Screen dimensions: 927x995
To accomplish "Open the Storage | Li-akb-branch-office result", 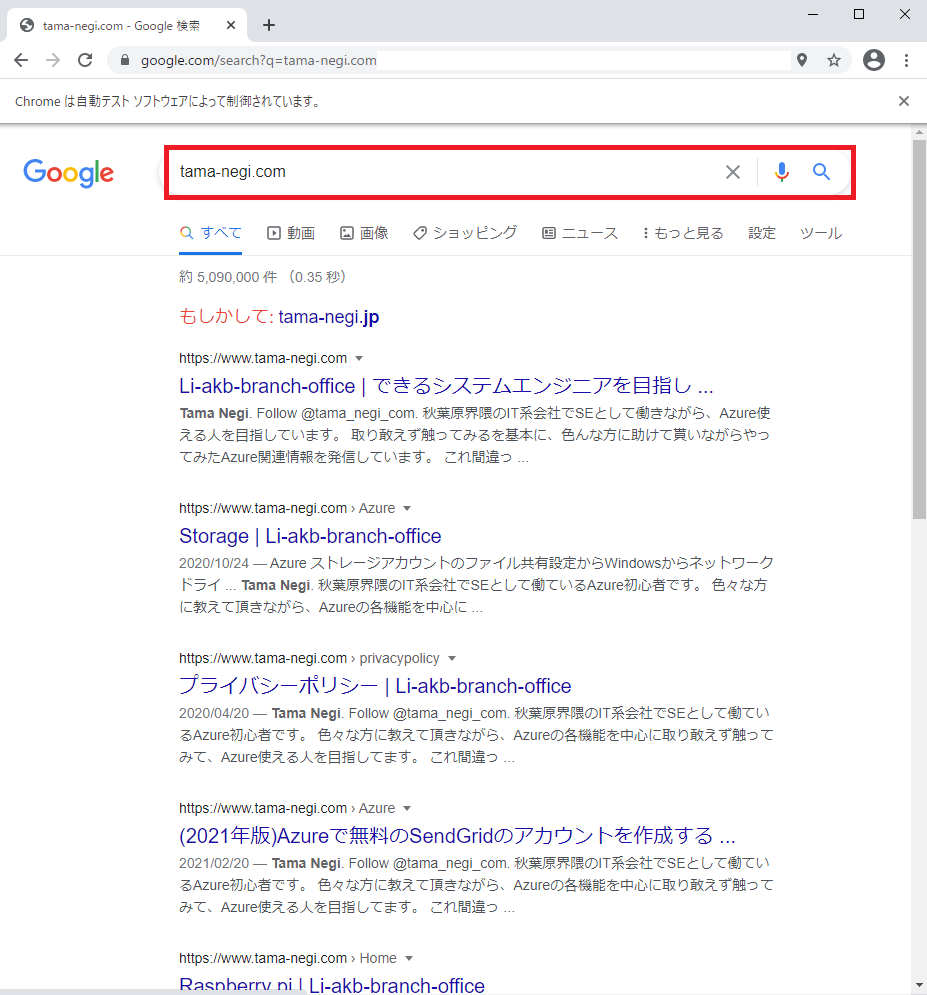I will (310, 536).
